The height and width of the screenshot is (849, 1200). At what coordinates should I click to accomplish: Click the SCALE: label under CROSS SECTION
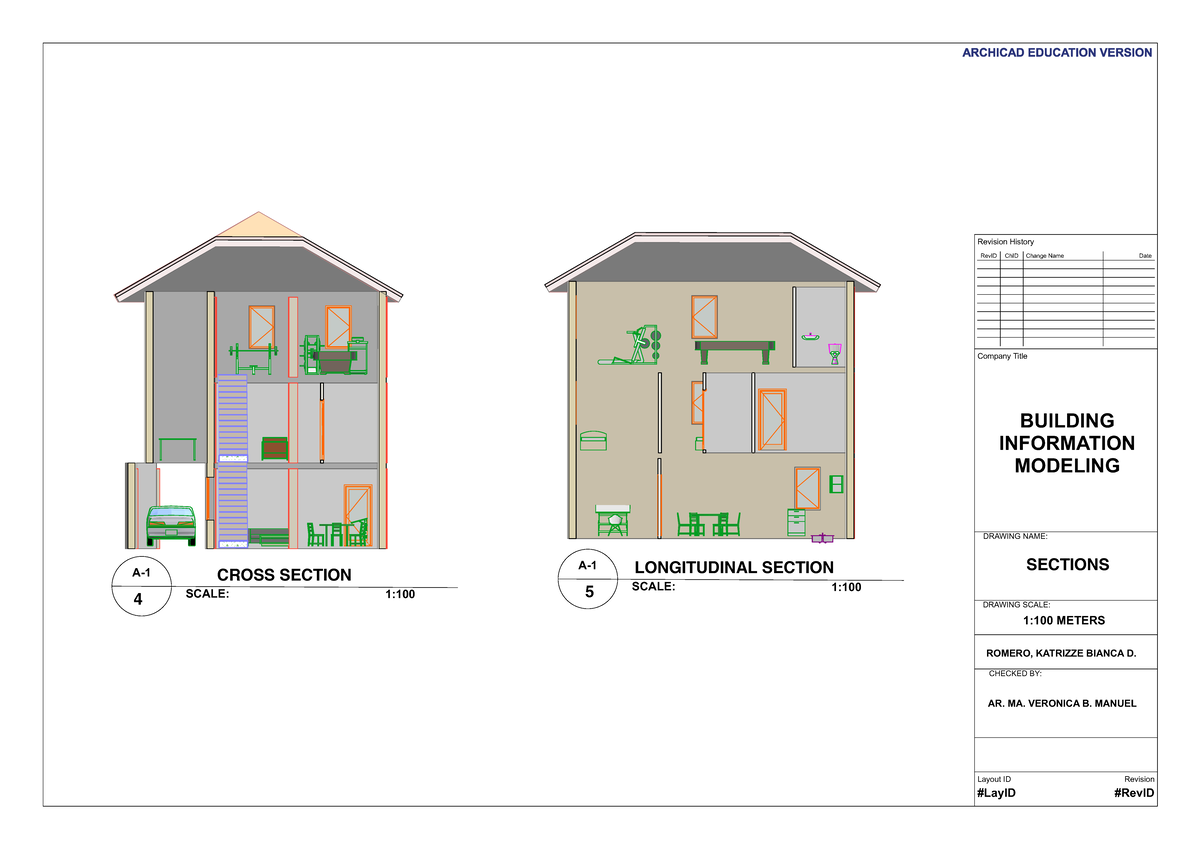click(208, 594)
